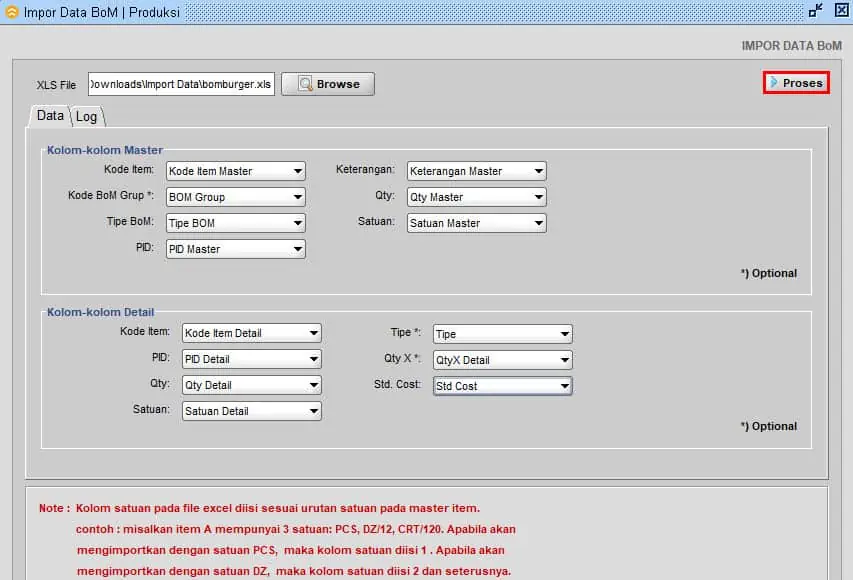The image size is (853, 580).
Task: Click the Browse button
Action: click(328, 84)
